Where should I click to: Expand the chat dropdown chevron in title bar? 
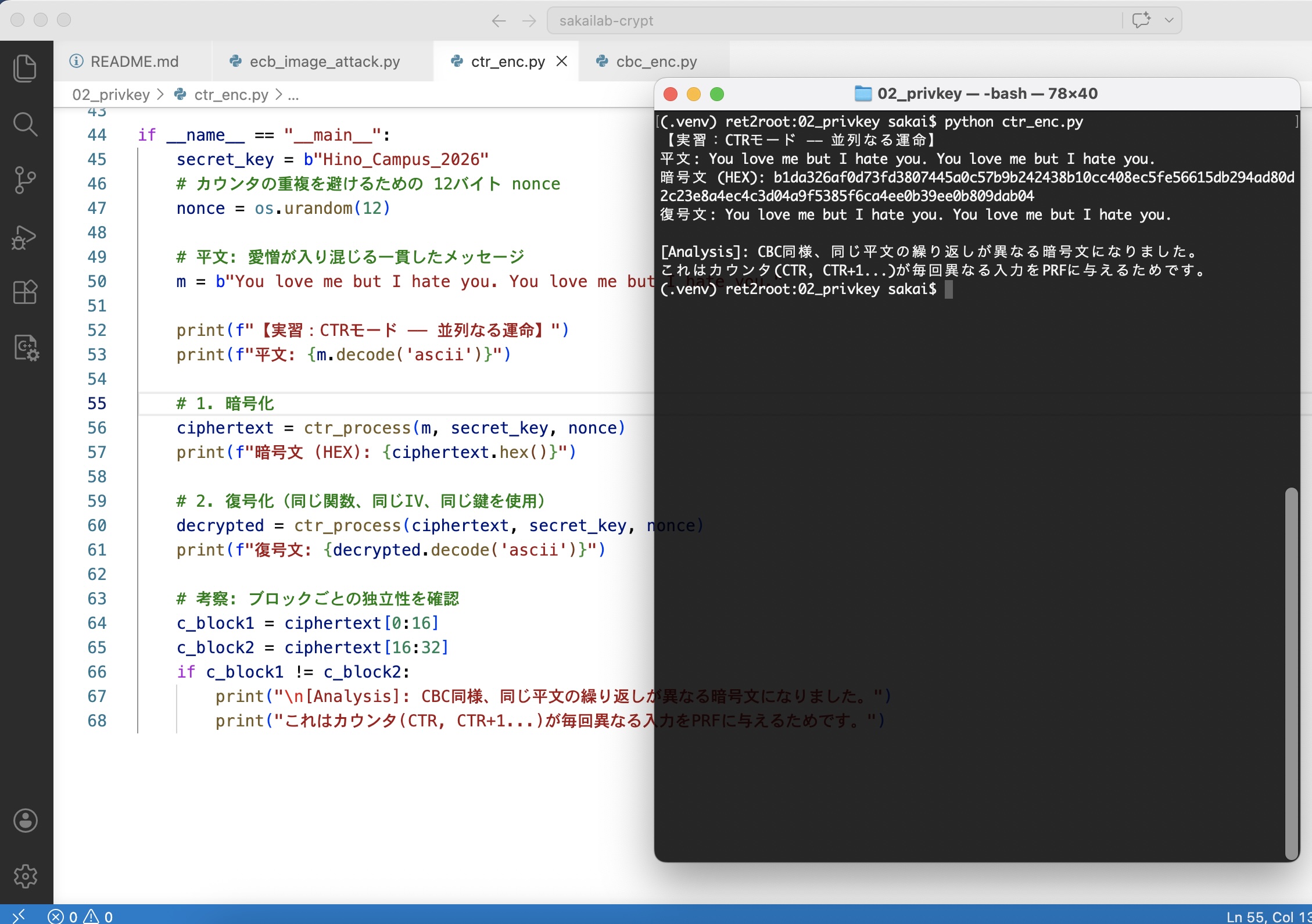click(x=1169, y=20)
